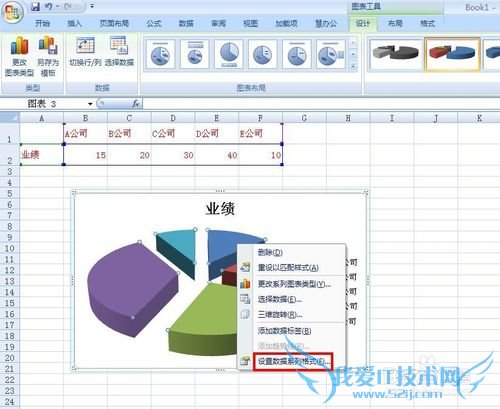Viewport: 500px width, 409px height.
Task: Apply fourth pie chart layout thumbnail
Action: (x=263, y=54)
